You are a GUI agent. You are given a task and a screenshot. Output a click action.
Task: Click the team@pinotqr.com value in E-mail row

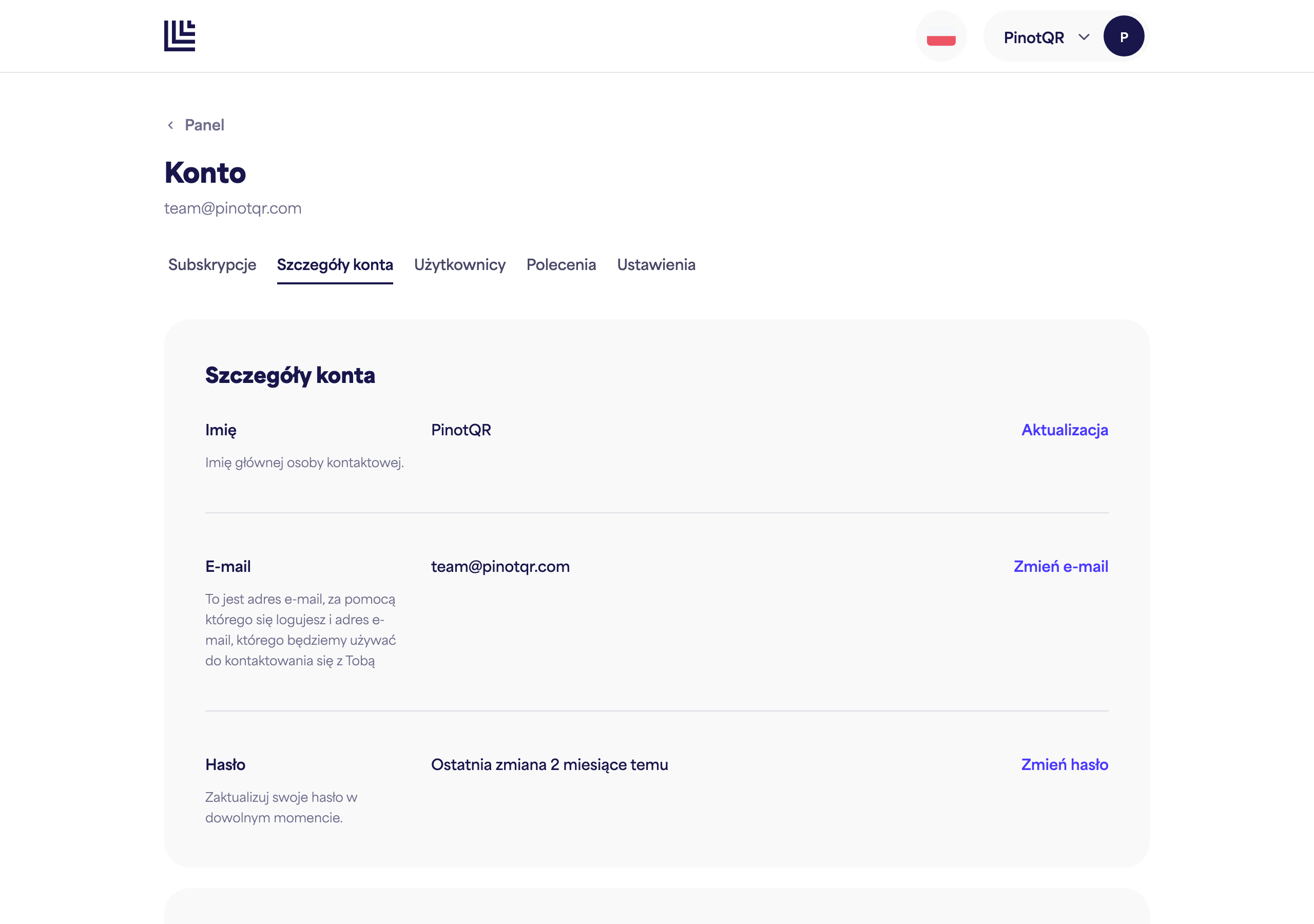[x=500, y=566]
